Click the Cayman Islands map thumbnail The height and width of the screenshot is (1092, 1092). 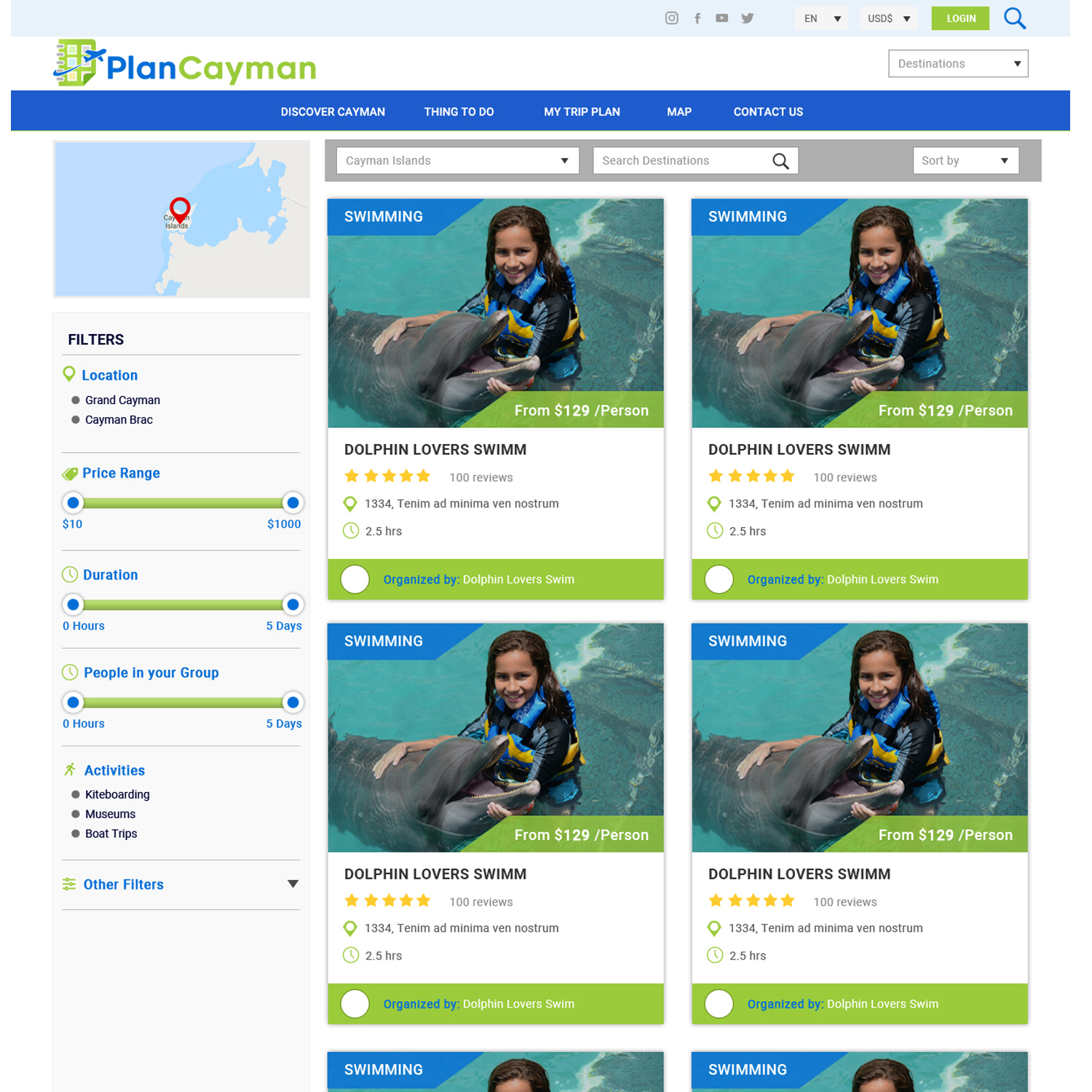pos(181,219)
